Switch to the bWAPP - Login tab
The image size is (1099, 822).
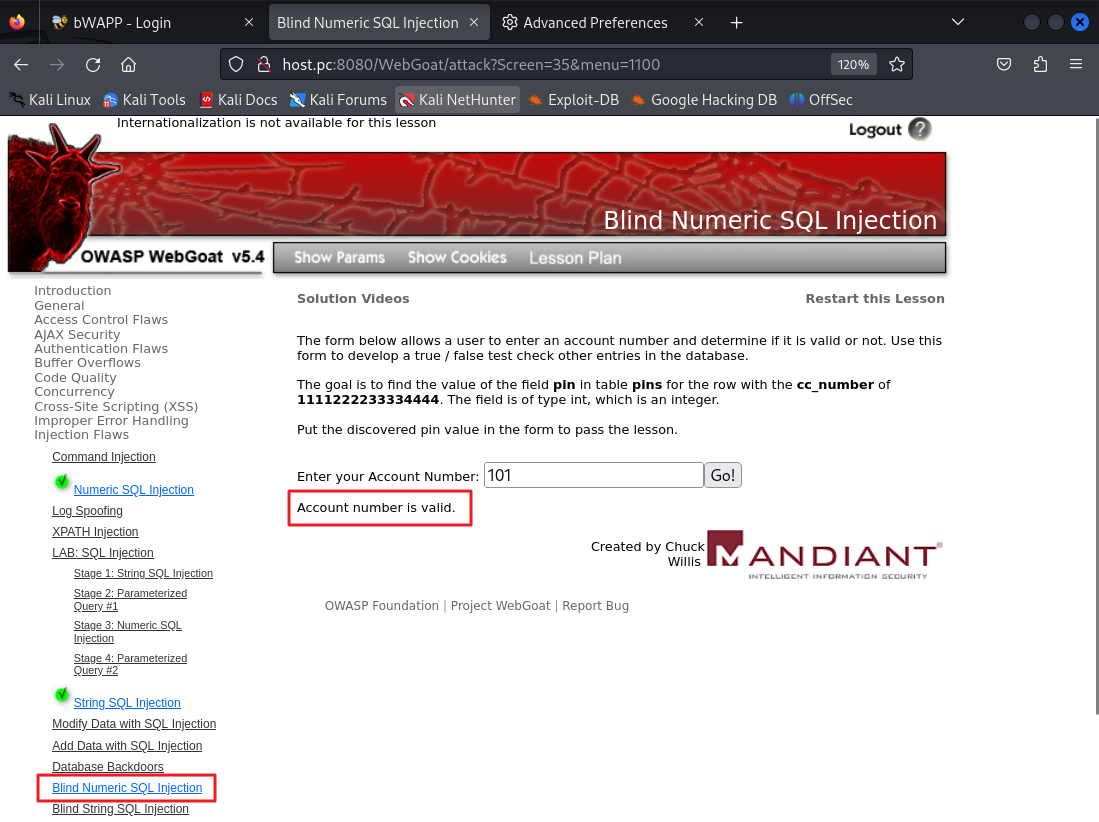153,22
